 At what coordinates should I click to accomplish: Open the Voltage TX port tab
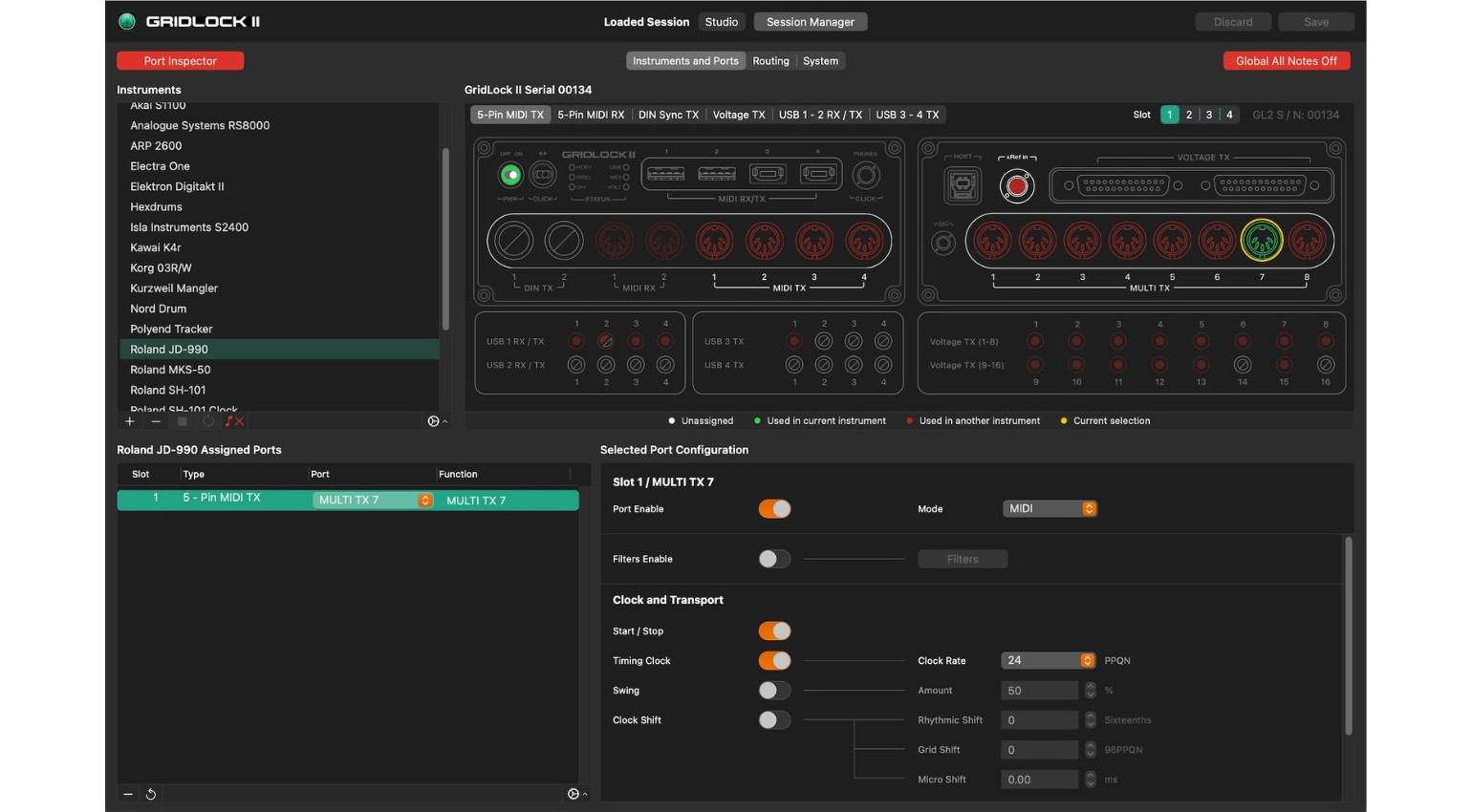click(x=738, y=115)
